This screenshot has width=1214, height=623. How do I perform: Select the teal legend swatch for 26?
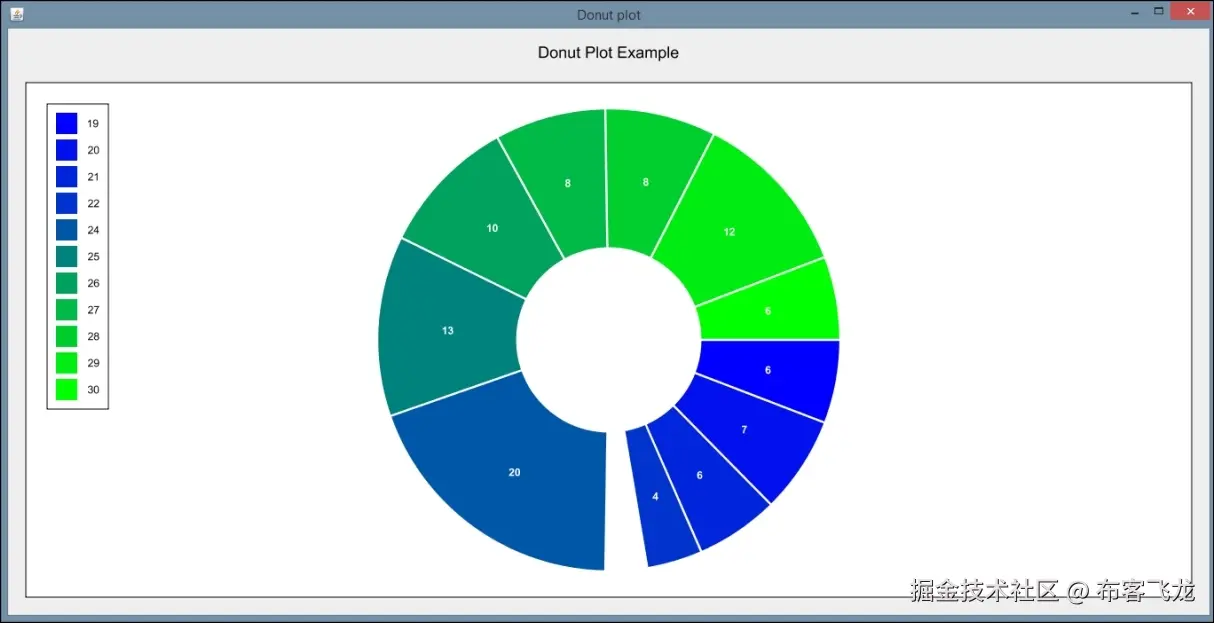point(65,283)
